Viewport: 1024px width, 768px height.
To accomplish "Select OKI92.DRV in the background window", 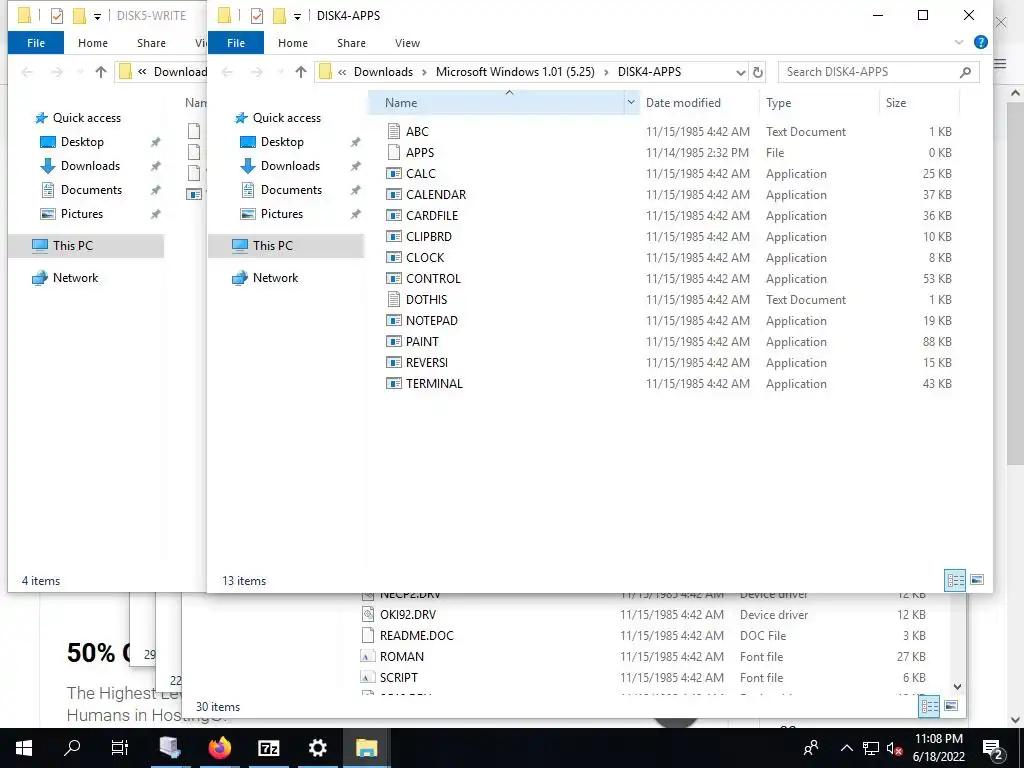I will coord(408,615).
